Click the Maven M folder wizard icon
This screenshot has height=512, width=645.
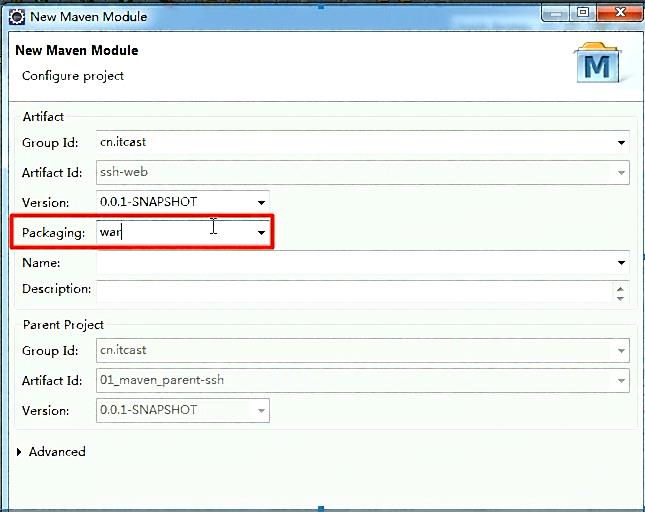(x=597, y=62)
